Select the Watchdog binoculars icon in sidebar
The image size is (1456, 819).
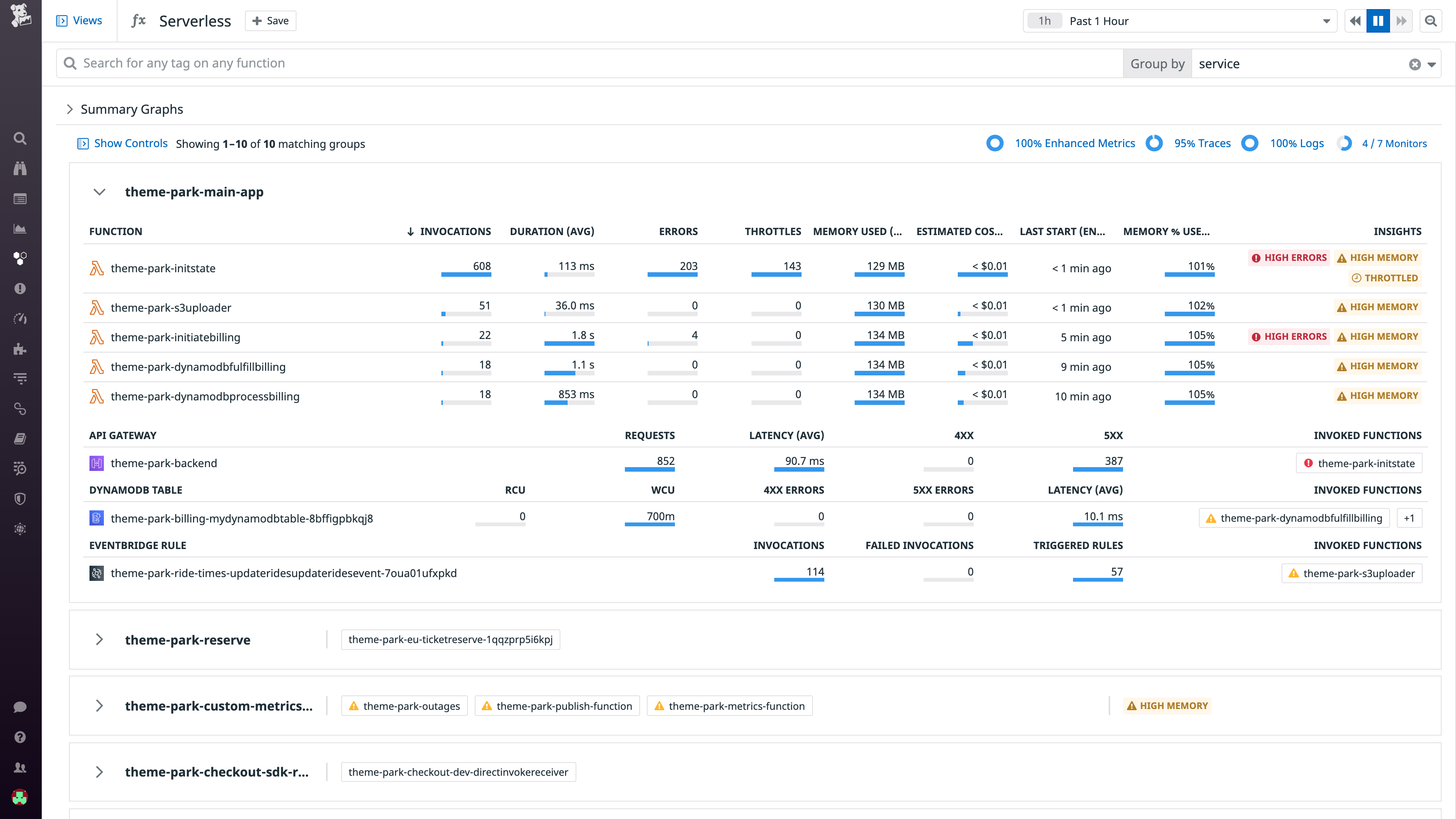[20, 168]
